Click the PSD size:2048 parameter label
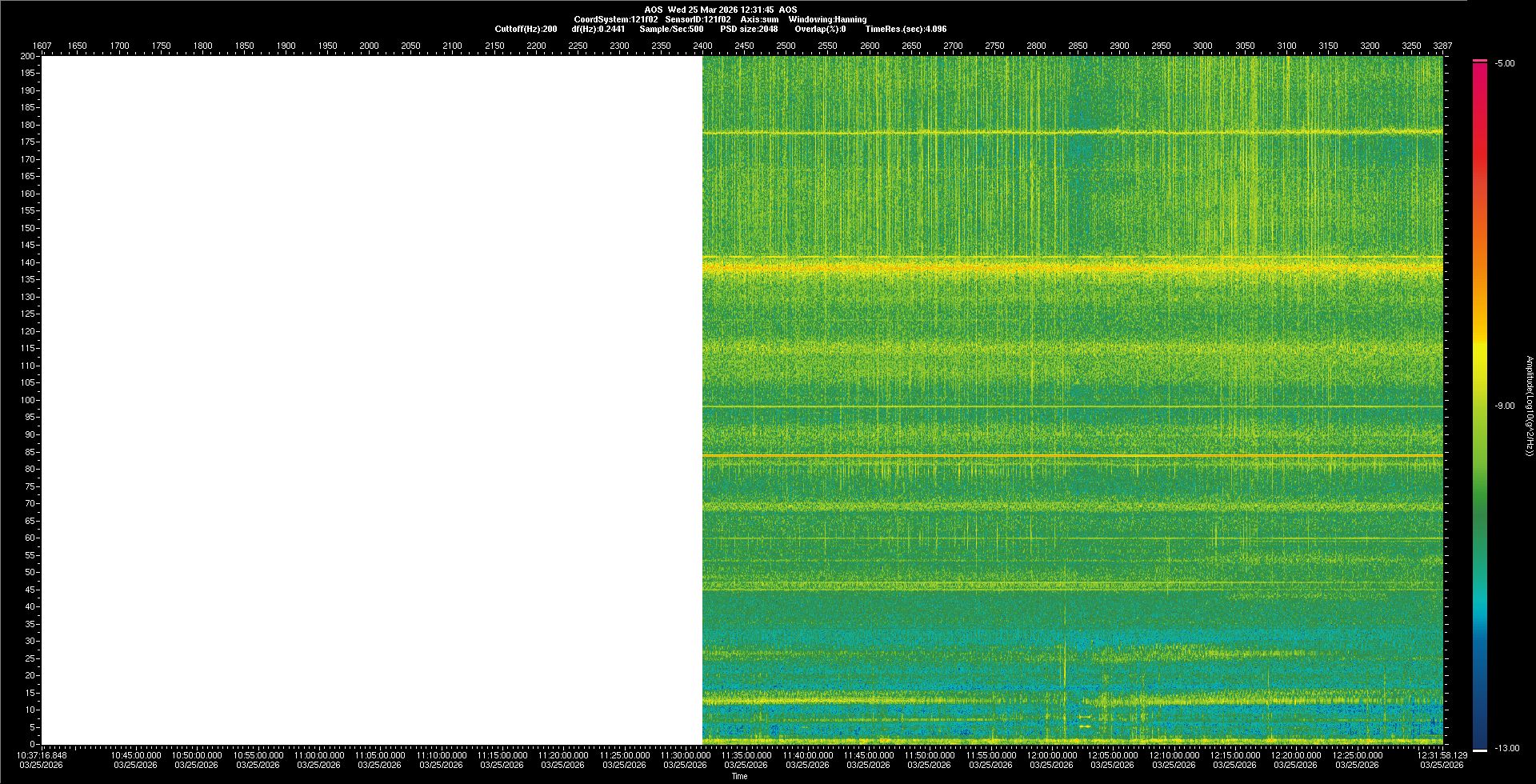 coord(748,29)
